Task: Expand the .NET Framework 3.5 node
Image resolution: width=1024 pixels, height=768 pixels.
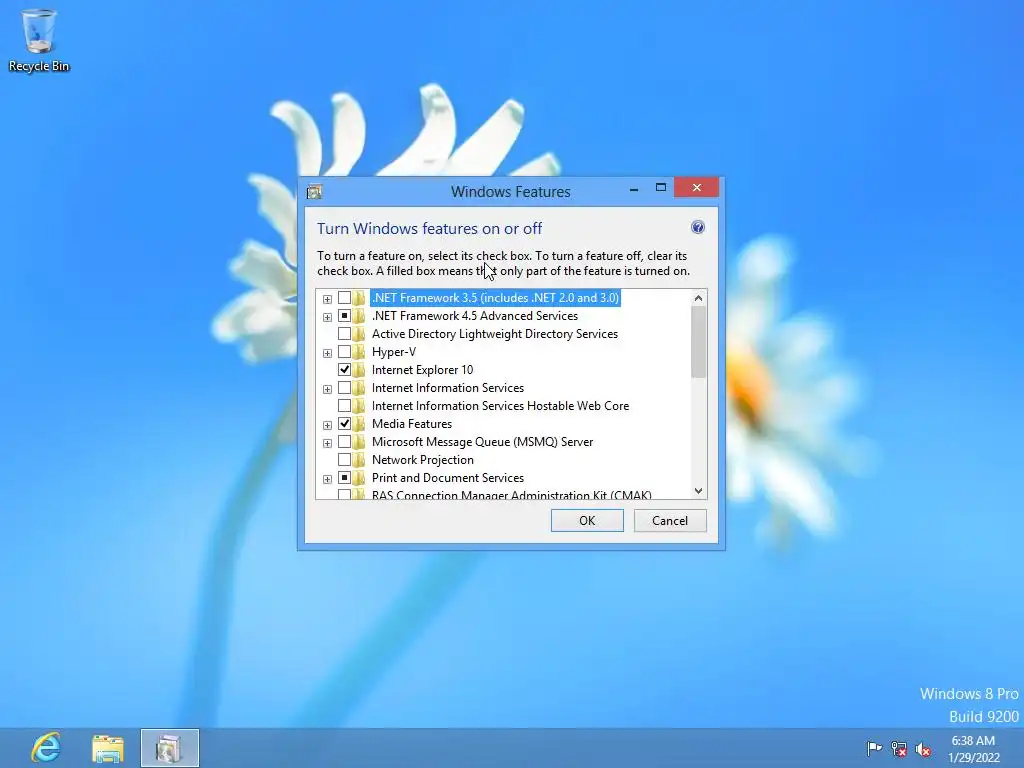Action: click(327, 299)
